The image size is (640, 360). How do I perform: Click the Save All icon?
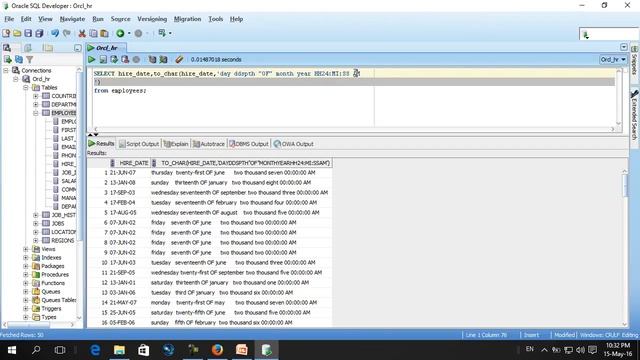[39, 33]
